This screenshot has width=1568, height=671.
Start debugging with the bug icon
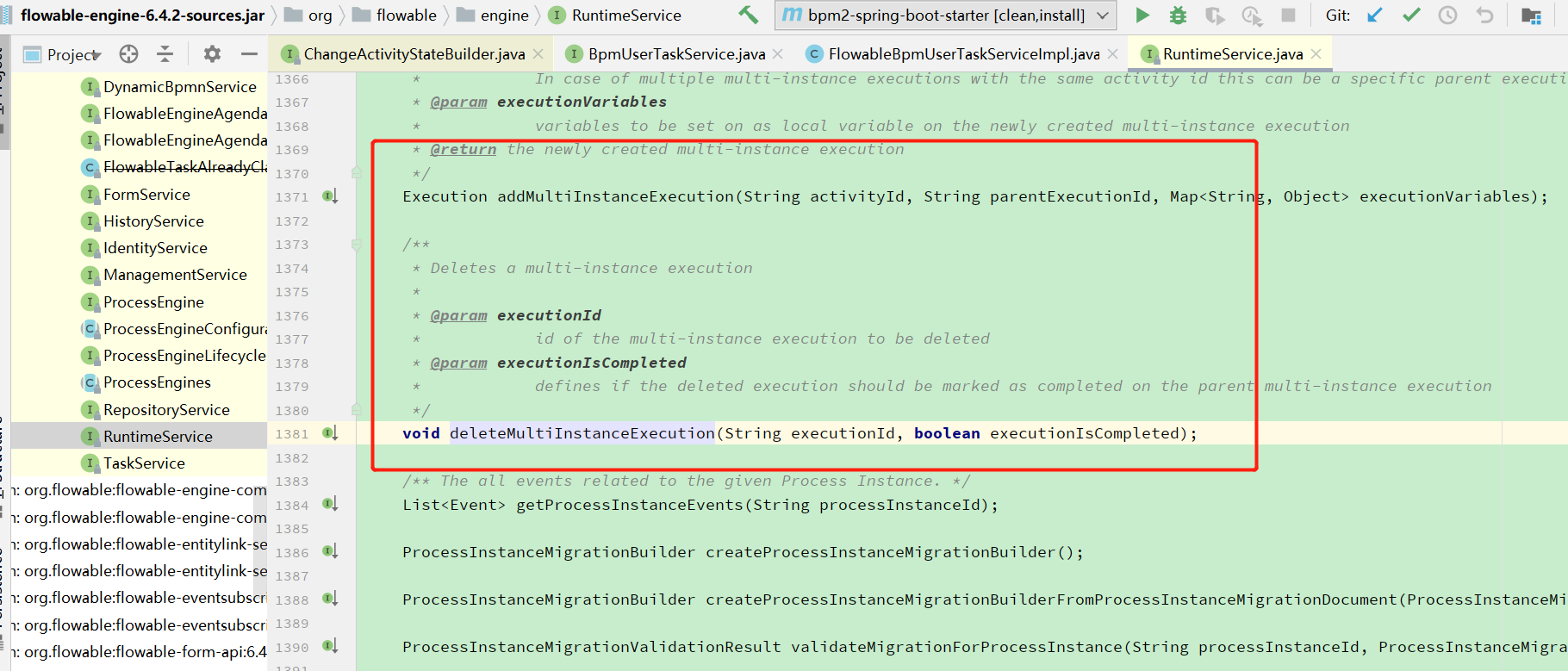point(1178,15)
